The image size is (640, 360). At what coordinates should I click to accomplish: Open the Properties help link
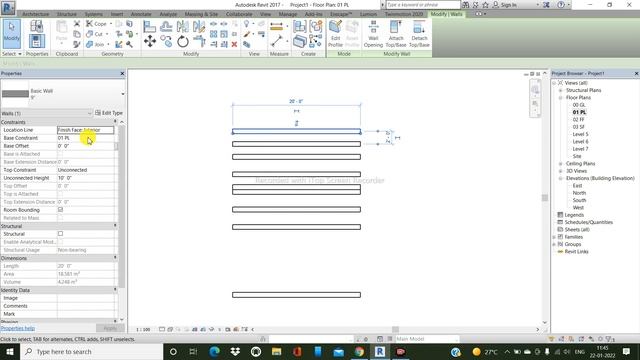pyautogui.click(x=18, y=328)
